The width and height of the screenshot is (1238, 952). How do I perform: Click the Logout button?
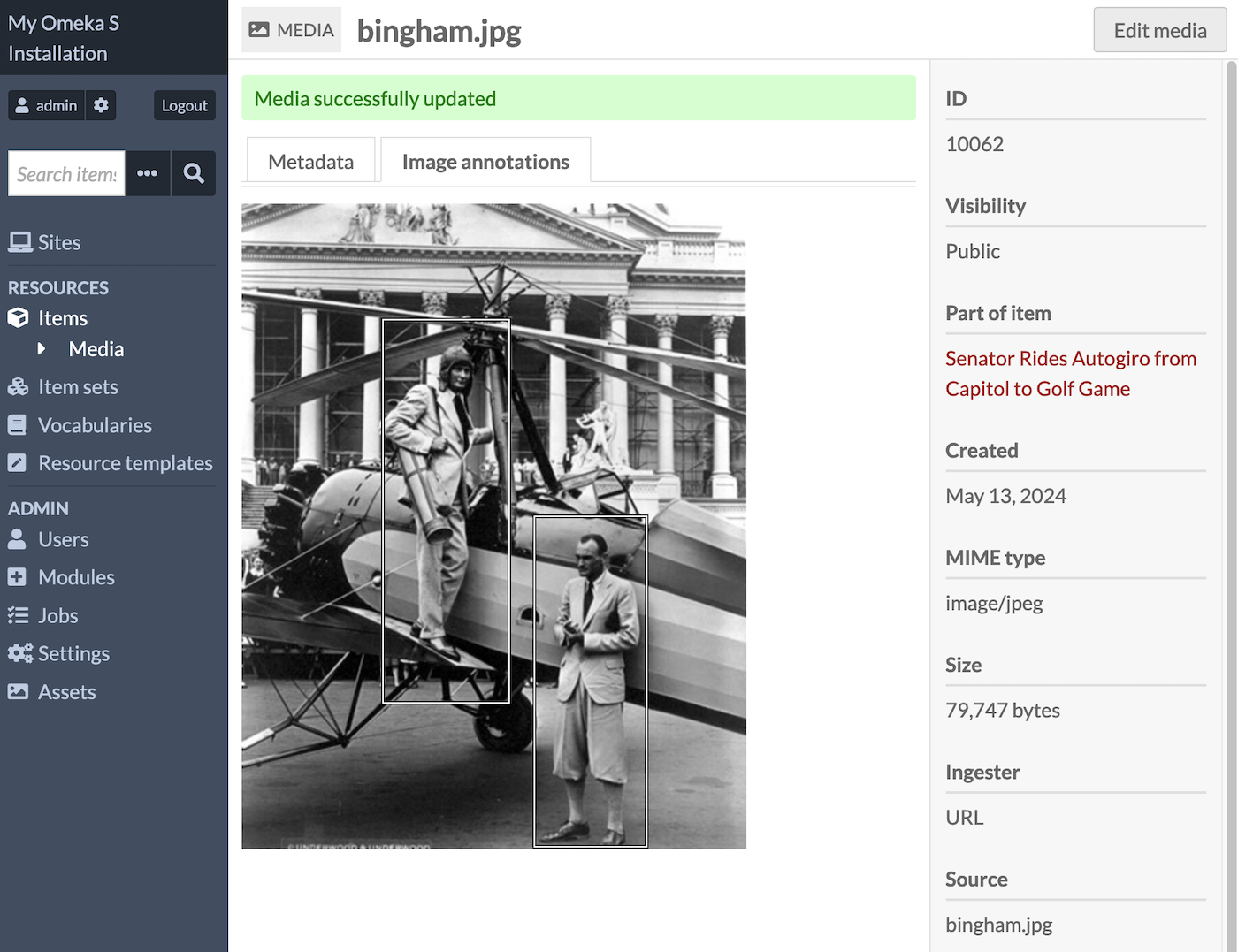point(185,105)
